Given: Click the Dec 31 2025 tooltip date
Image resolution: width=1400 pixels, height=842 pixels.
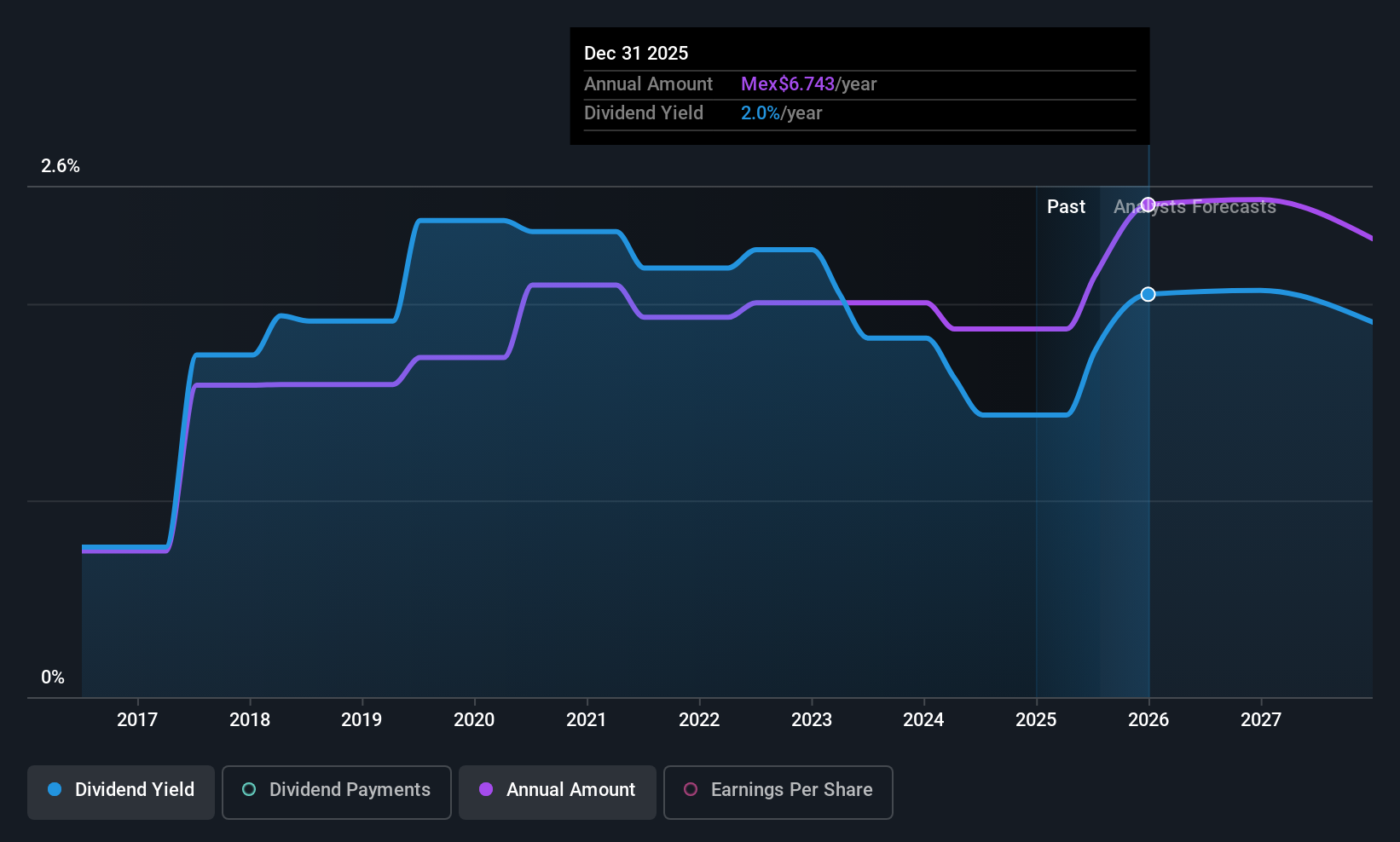Looking at the screenshot, I should click(636, 53).
